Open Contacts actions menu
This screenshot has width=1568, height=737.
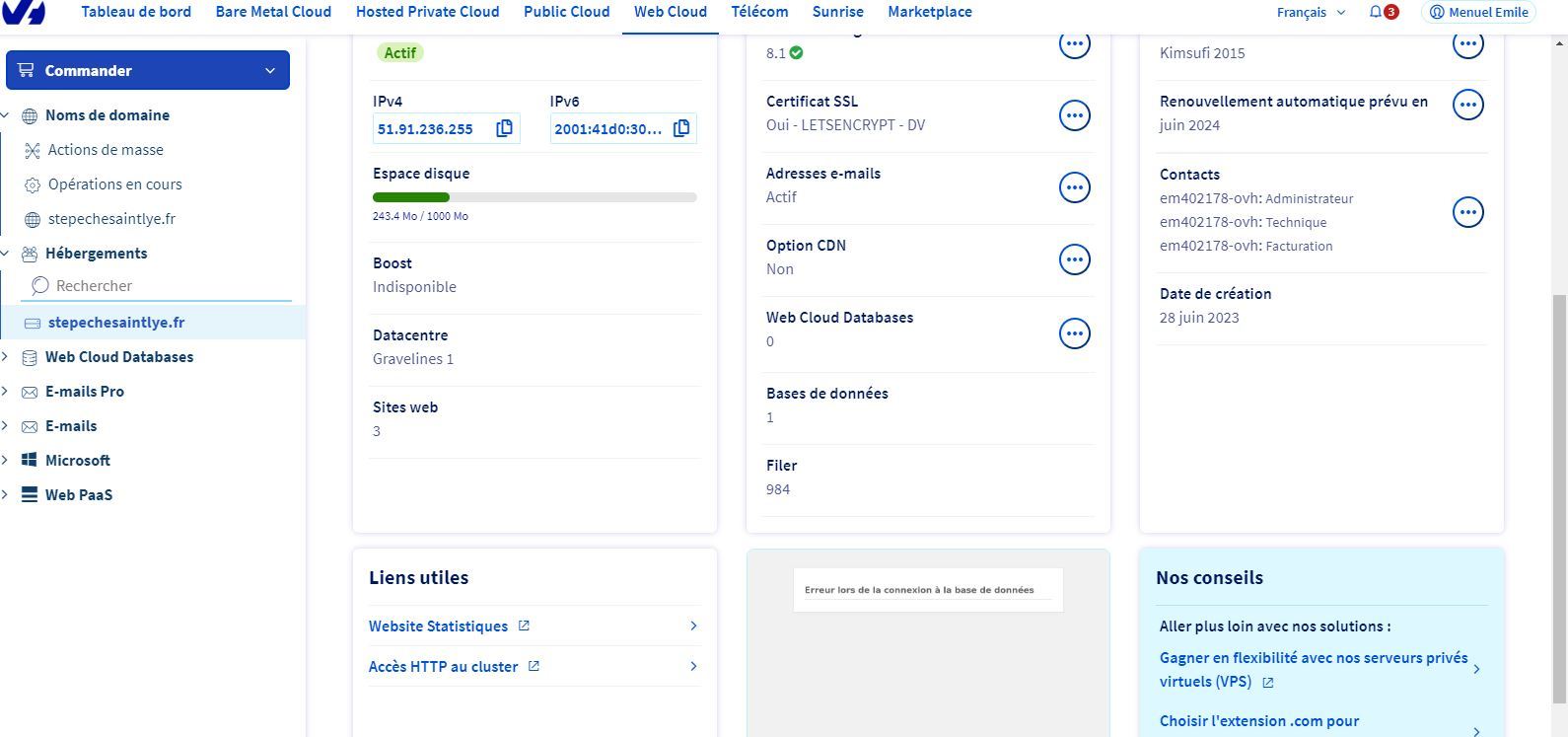click(1467, 212)
